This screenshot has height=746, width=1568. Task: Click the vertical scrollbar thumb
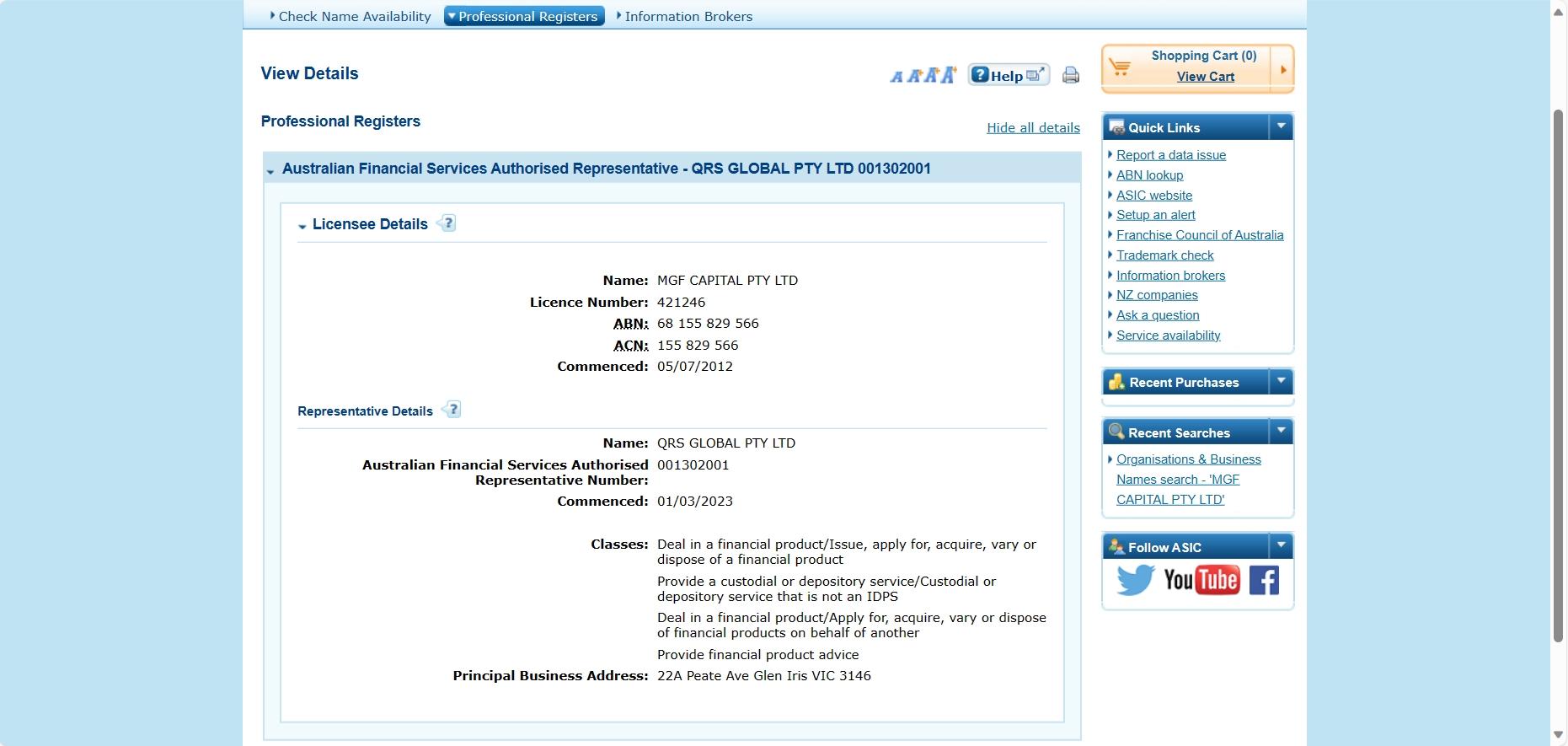pos(1559,375)
